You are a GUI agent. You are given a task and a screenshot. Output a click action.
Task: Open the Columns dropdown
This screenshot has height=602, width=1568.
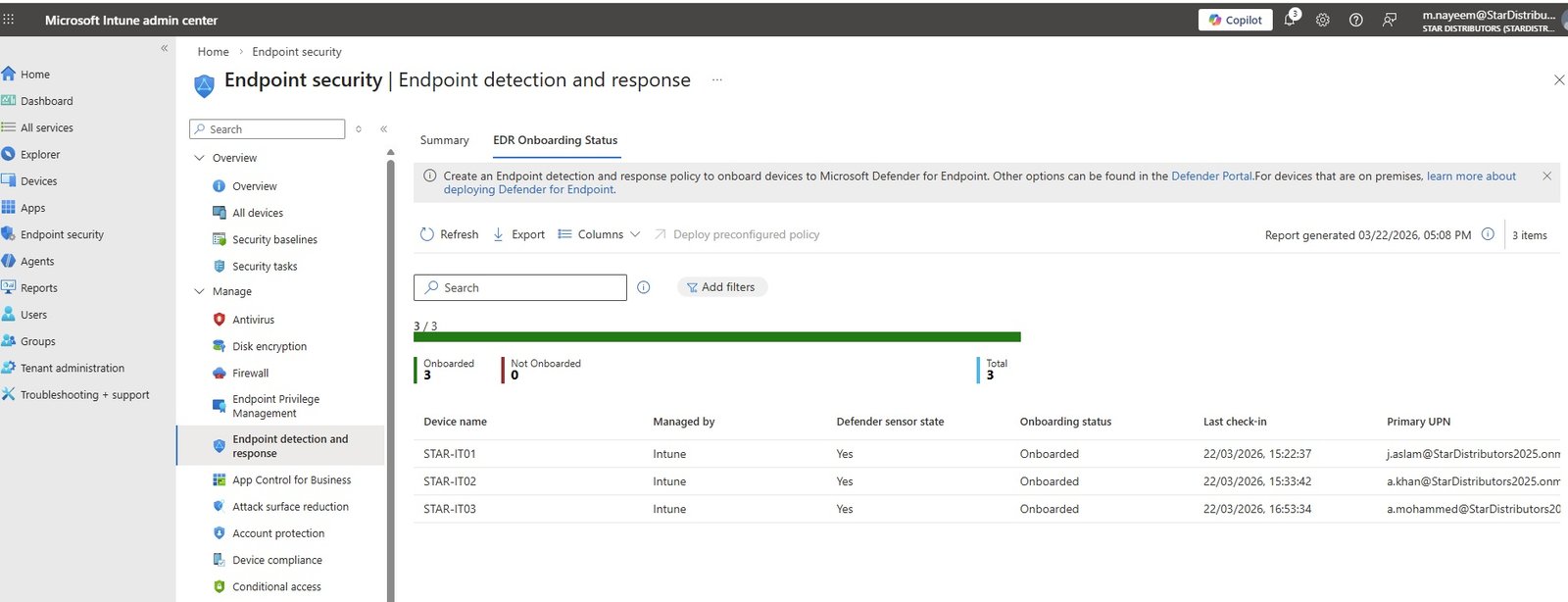point(599,234)
